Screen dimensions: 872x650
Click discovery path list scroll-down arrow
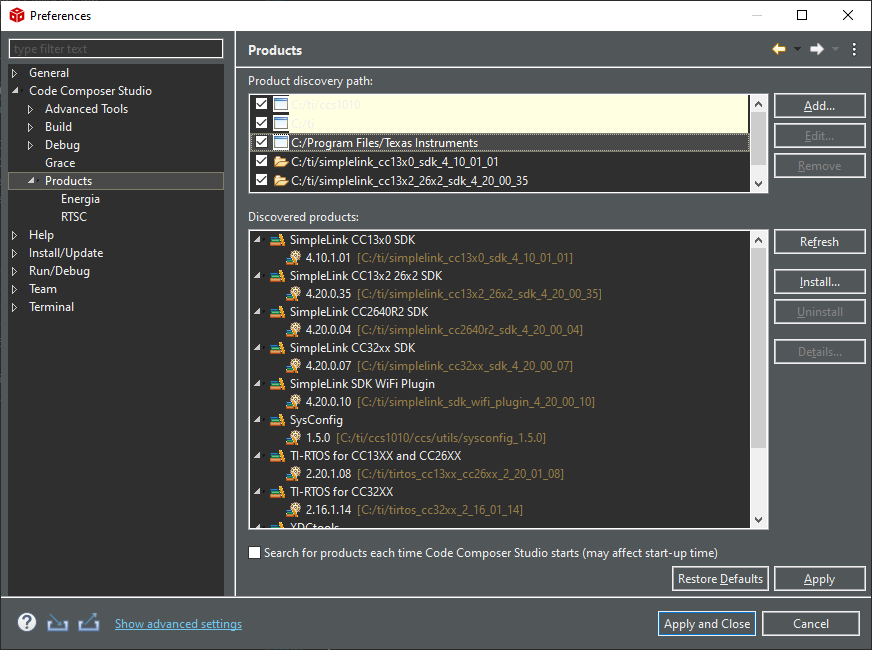coord(759,183)
